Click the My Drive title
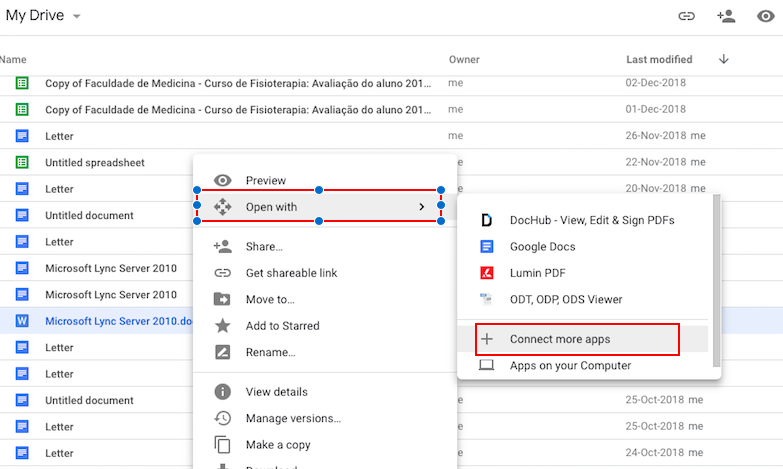The width and height of the screenshot is (783, 469). coord(35,15)
